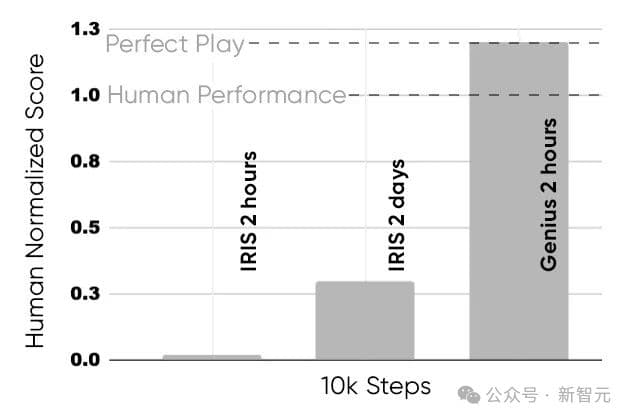Click the rotated 'Genius 2 hours' label
The image size is (631, 420).
pyautogui.click(x=548, y=194)
